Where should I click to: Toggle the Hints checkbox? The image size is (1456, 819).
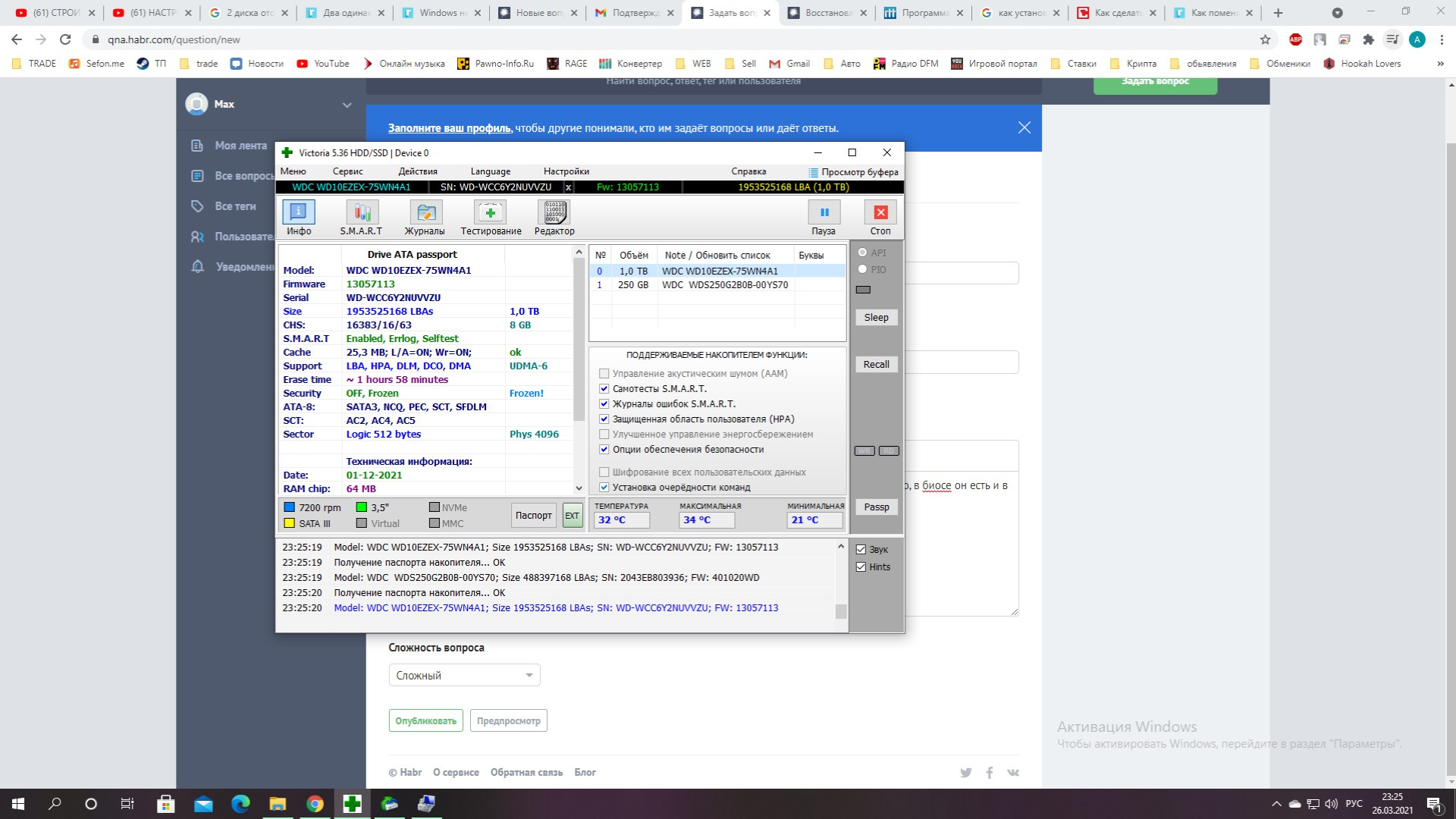pyautogui.click(x=861, y=567)
